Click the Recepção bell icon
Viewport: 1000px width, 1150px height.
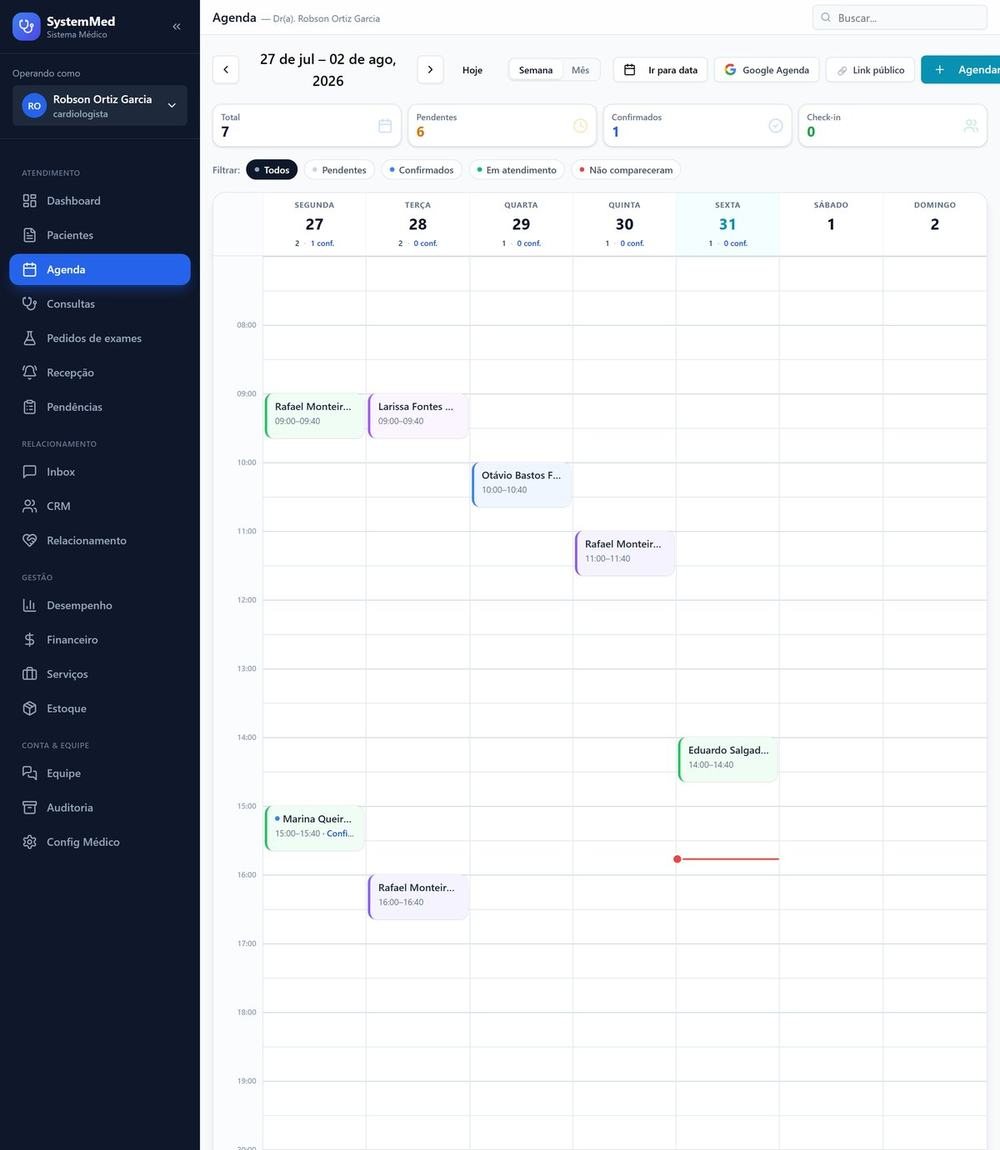(29, 373)
